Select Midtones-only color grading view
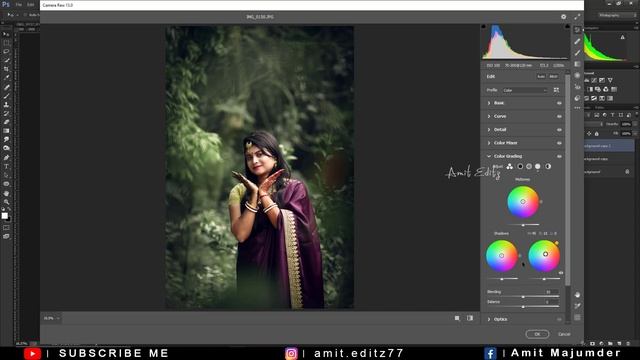The image size is (640, 360). [x=529, y=166]
